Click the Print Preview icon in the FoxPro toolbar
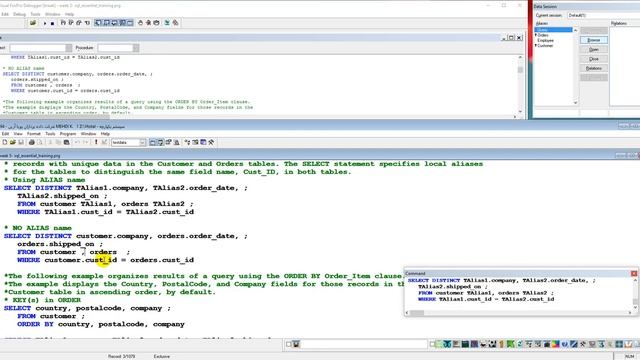The width and height of the screenshot is (640, 360). (x=40, y=142)
